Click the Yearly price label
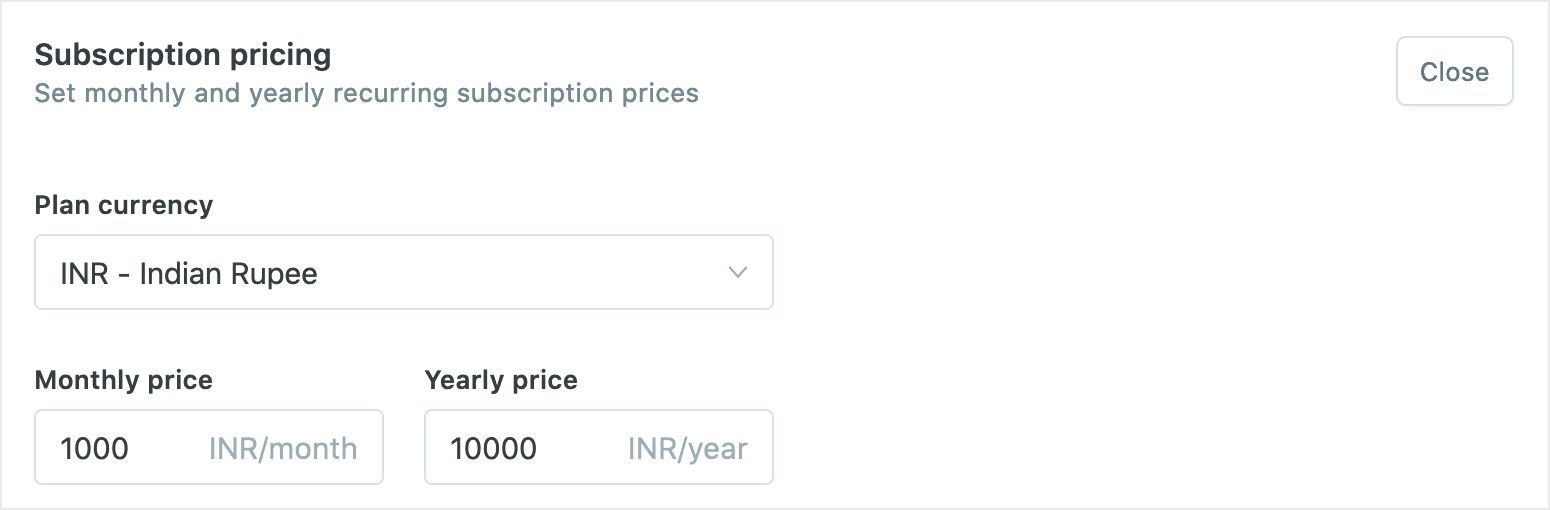Viewport: 1550px width, 510px height. (501, 380)
